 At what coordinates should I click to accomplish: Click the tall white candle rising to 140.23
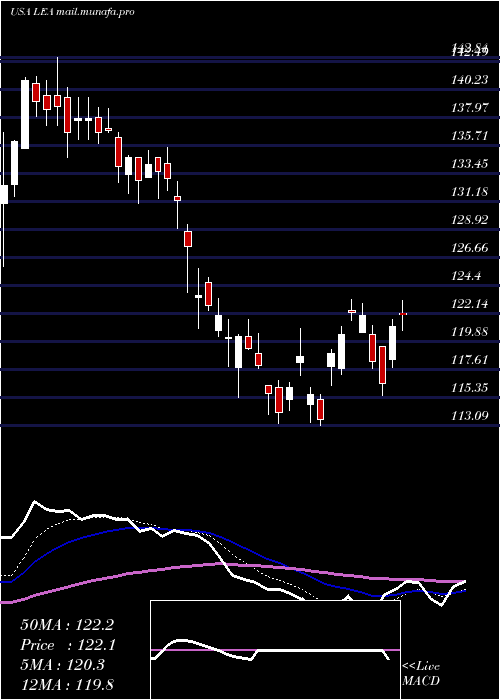pyautogui.click(x=25, y=114)
